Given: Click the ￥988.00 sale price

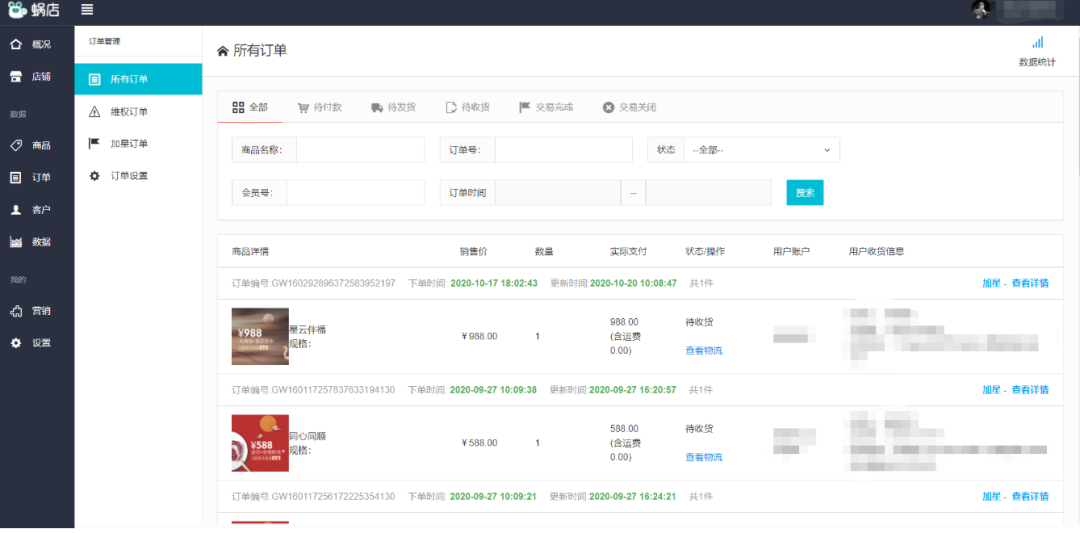Looking at the screenshot, I should click(479, 336).
